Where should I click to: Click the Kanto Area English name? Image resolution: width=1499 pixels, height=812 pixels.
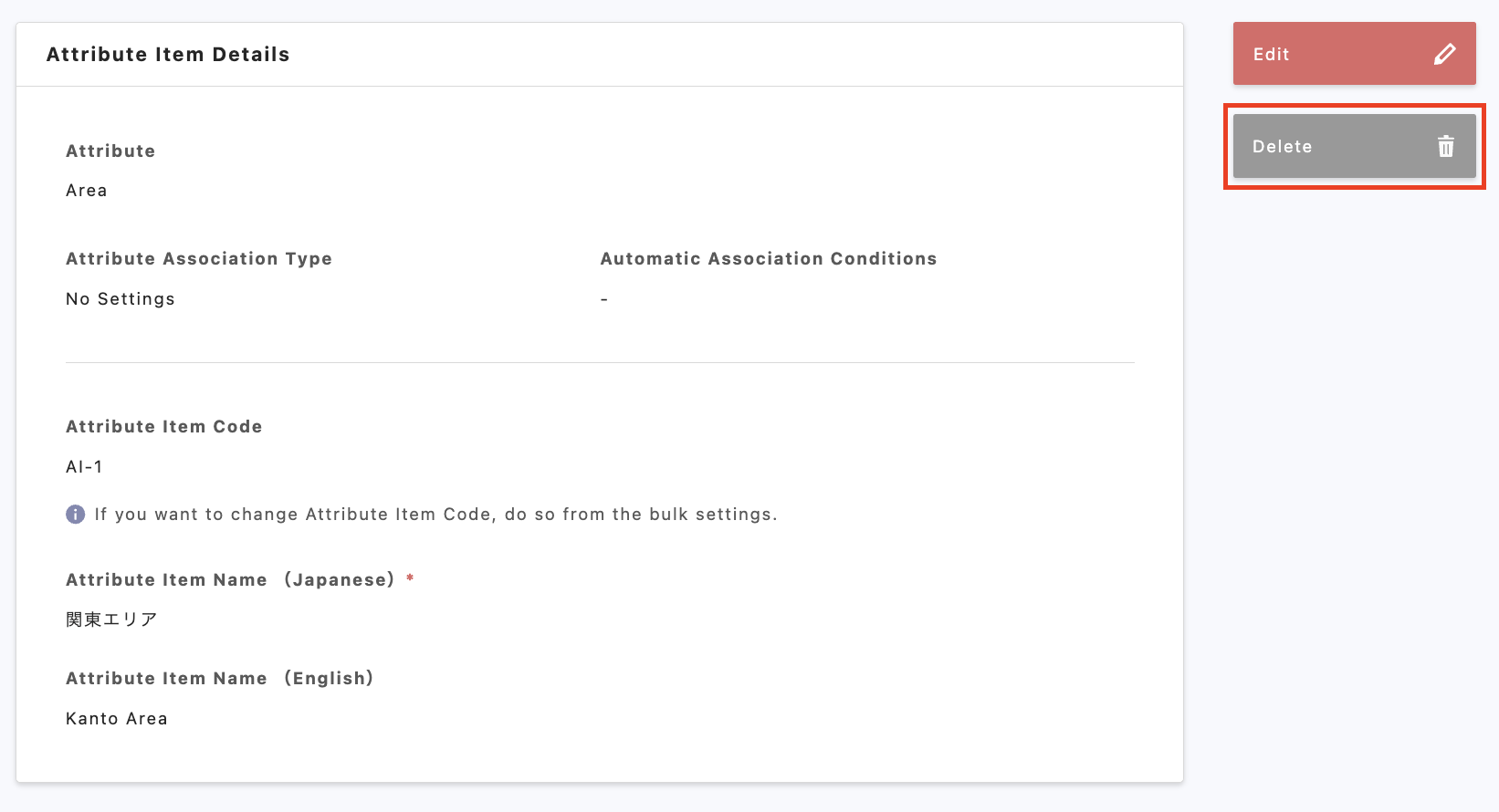117,719
